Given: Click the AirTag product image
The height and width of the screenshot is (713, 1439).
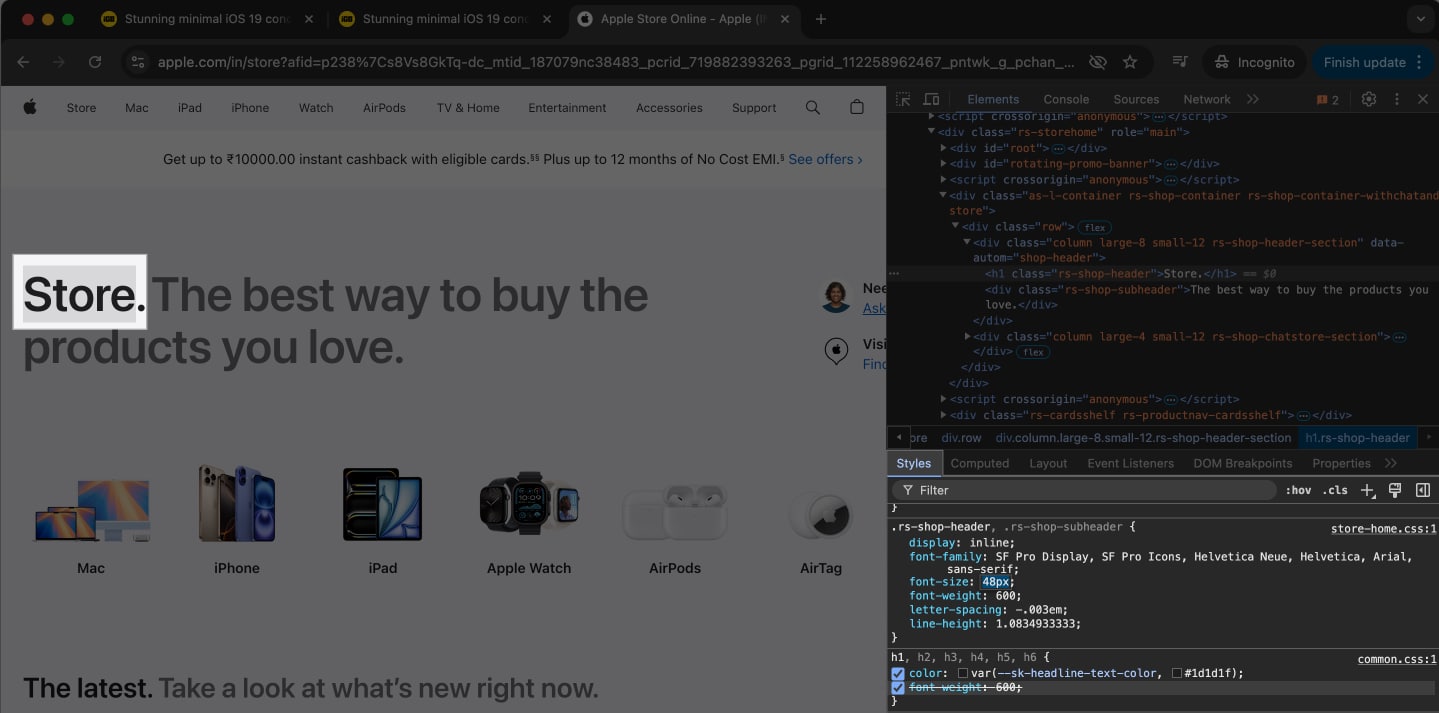Looking at the screenshot, I should point(821,516).
